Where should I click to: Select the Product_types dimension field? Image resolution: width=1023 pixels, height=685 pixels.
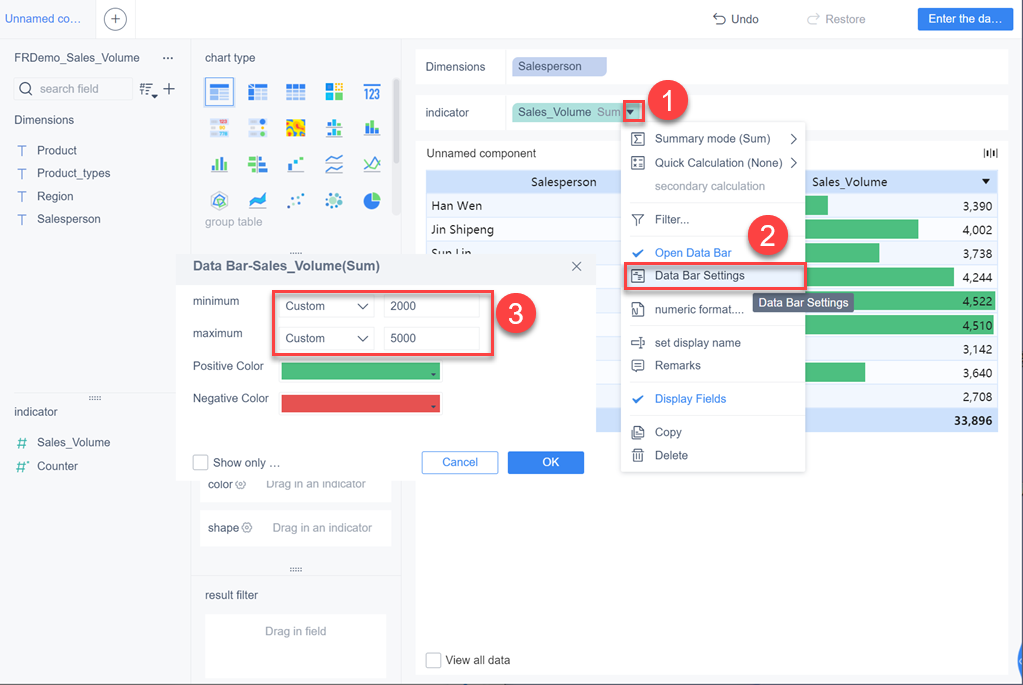(73, 174)
